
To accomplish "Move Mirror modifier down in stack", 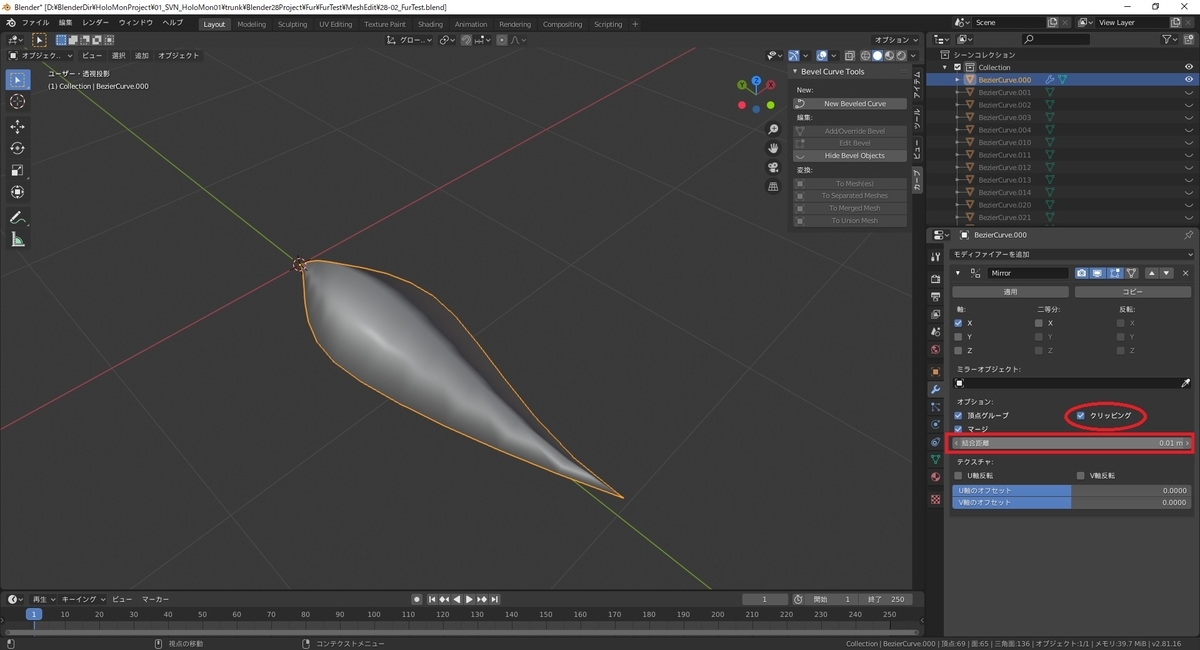I will [x=1166, y=273].
